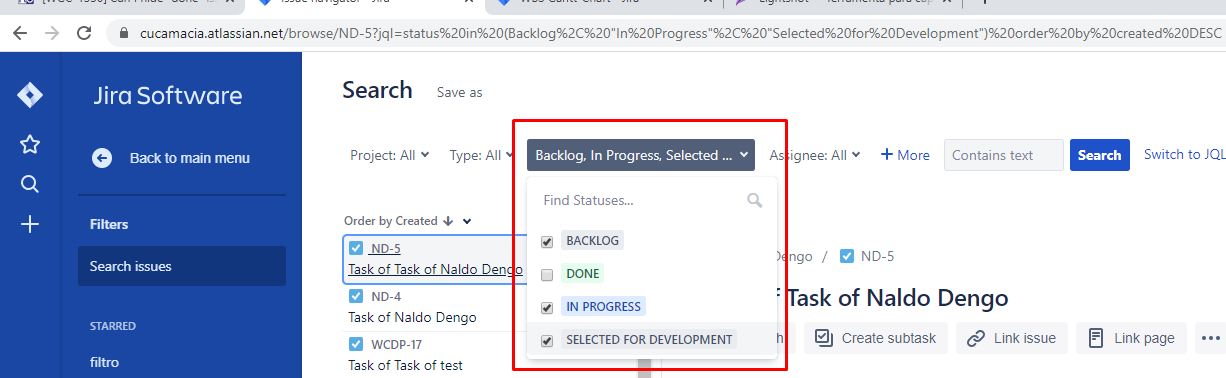
Task: Uncheck SELECTED FOR DEVELOPMENT checkbox
Action: [547, 340]
